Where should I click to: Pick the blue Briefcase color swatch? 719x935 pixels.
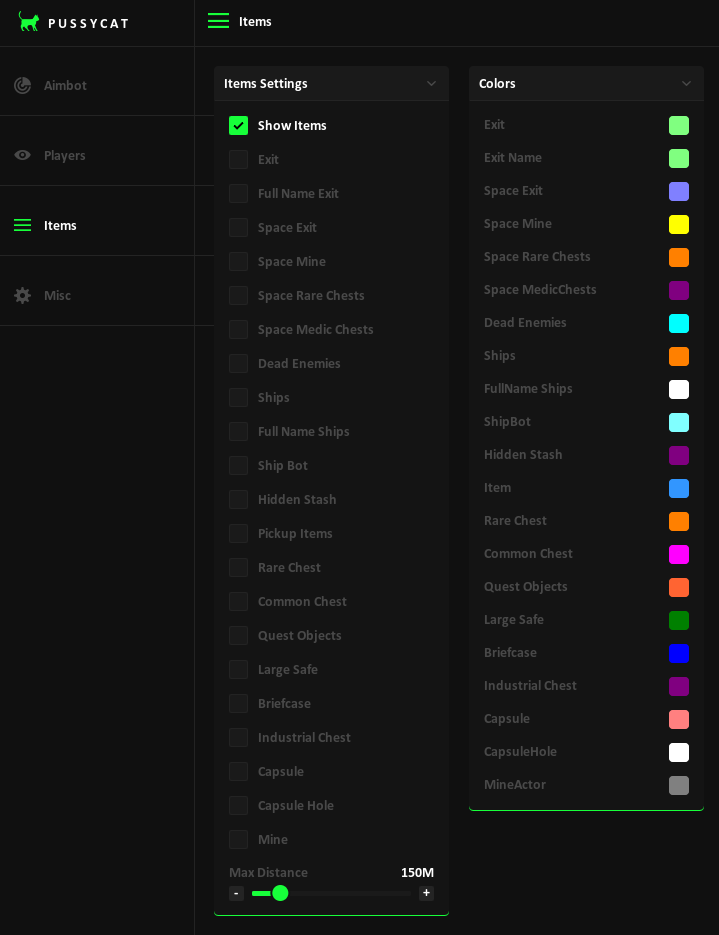[679, 653]
